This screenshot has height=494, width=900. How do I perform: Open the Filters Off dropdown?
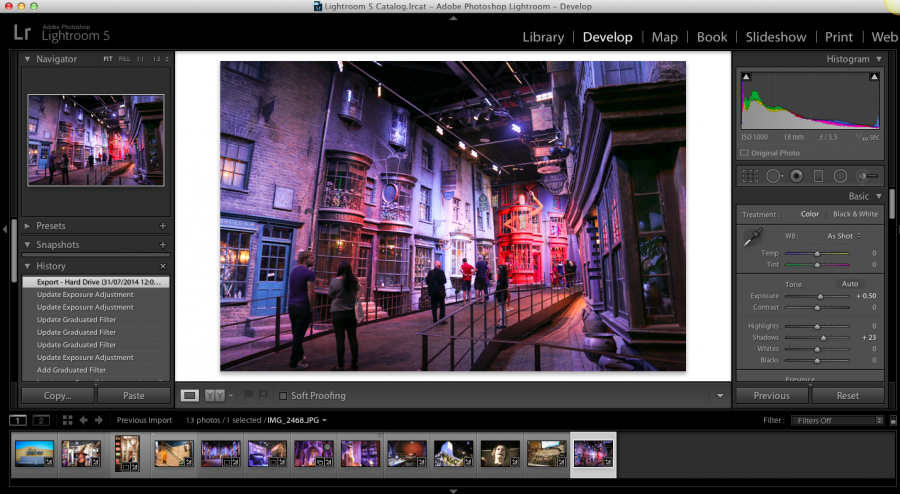pyautogui.click(x=837, y=421)
